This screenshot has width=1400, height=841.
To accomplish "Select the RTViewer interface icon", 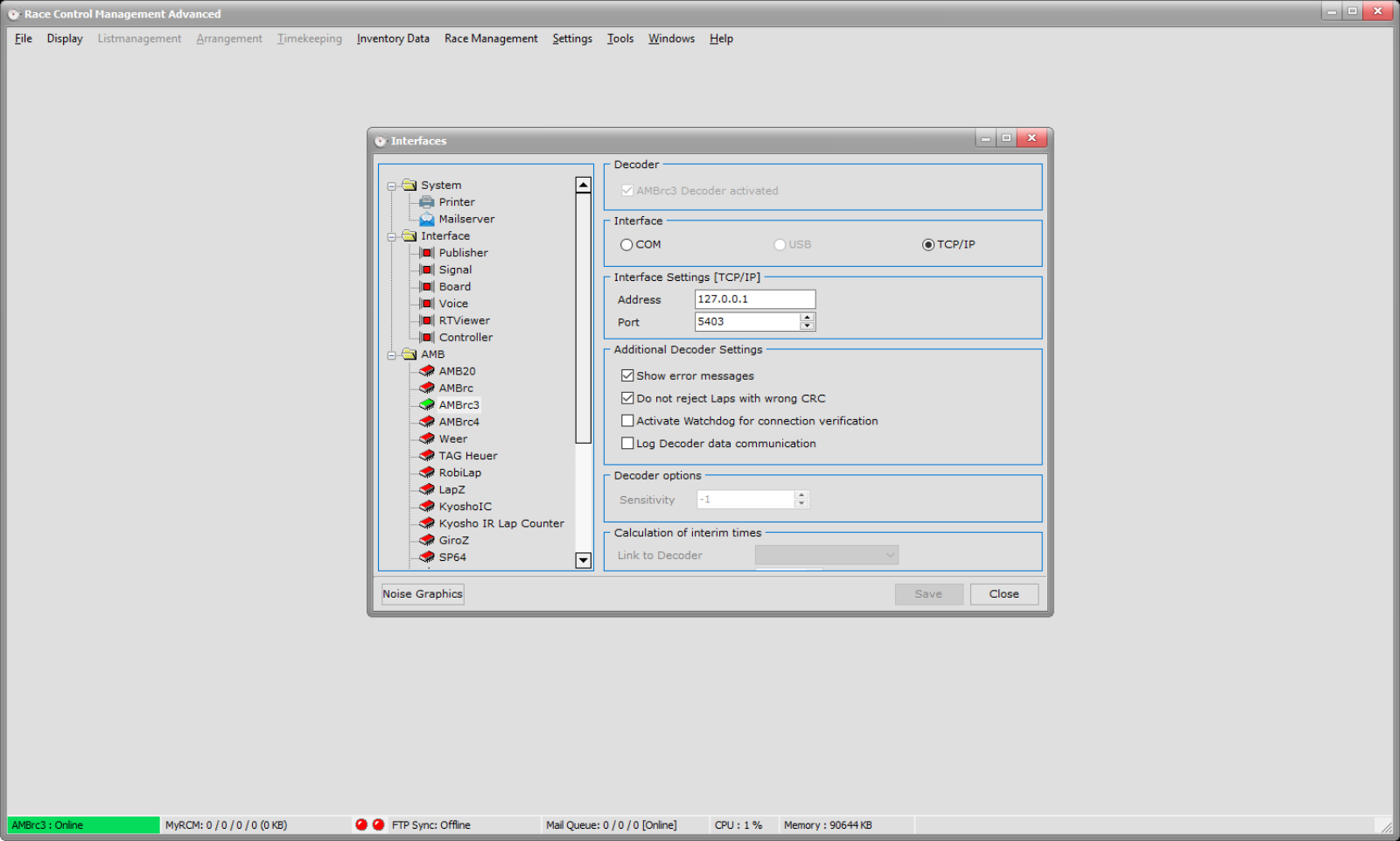I will pos(427,320).
